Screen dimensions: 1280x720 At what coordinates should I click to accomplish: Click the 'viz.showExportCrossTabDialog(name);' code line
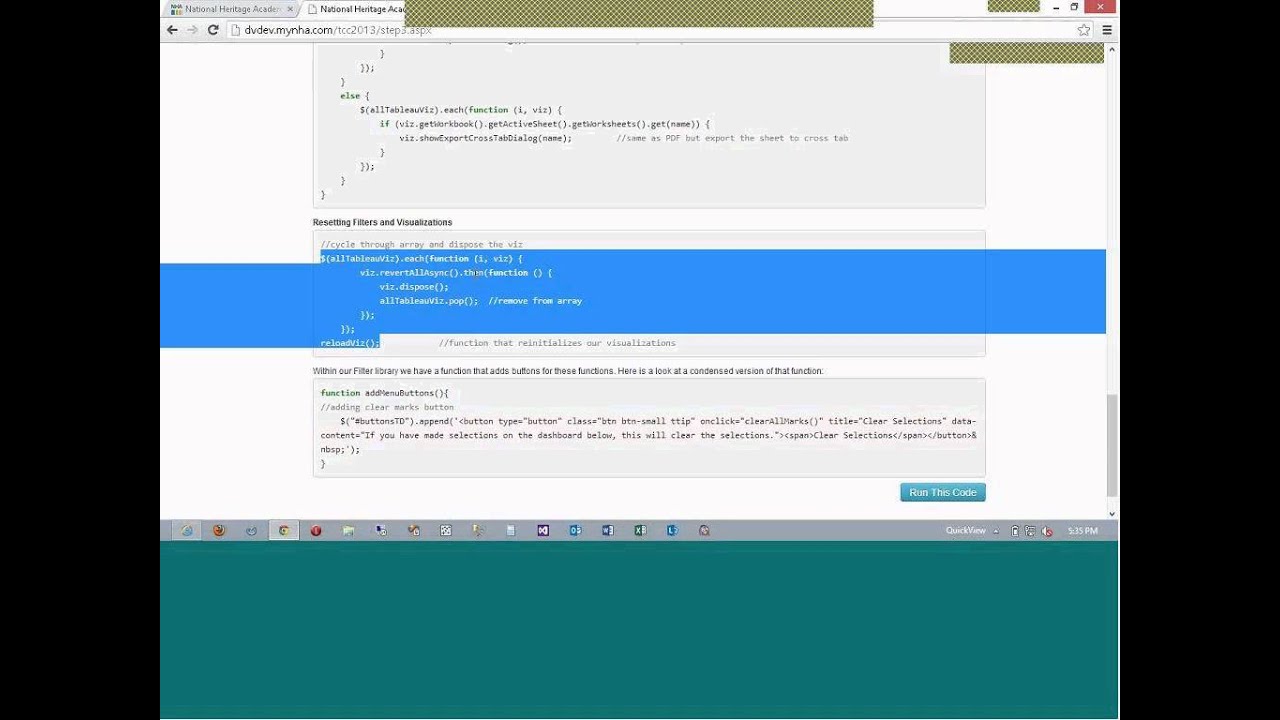click(485, 138)
